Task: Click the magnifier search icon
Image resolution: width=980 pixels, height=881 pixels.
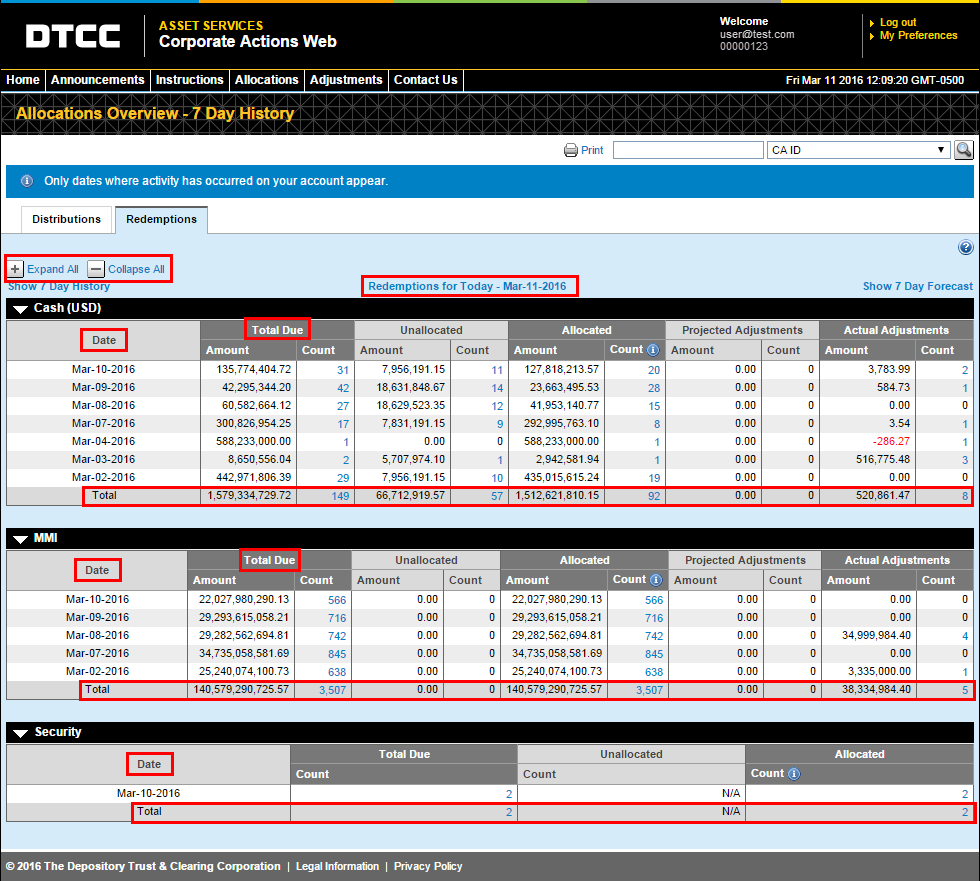Action: click(963, 150)
